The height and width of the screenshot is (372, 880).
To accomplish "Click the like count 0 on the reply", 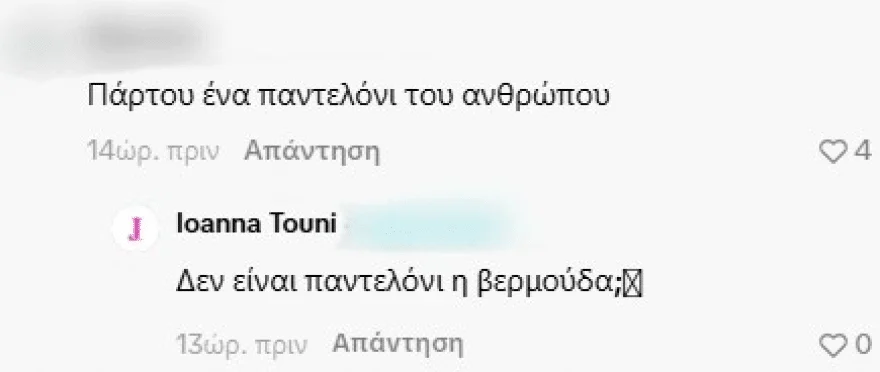I will 863,345.
